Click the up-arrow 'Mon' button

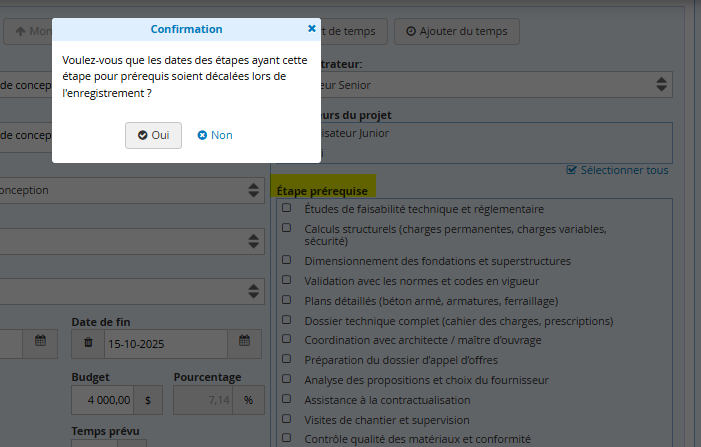click(x=28, y=31)
